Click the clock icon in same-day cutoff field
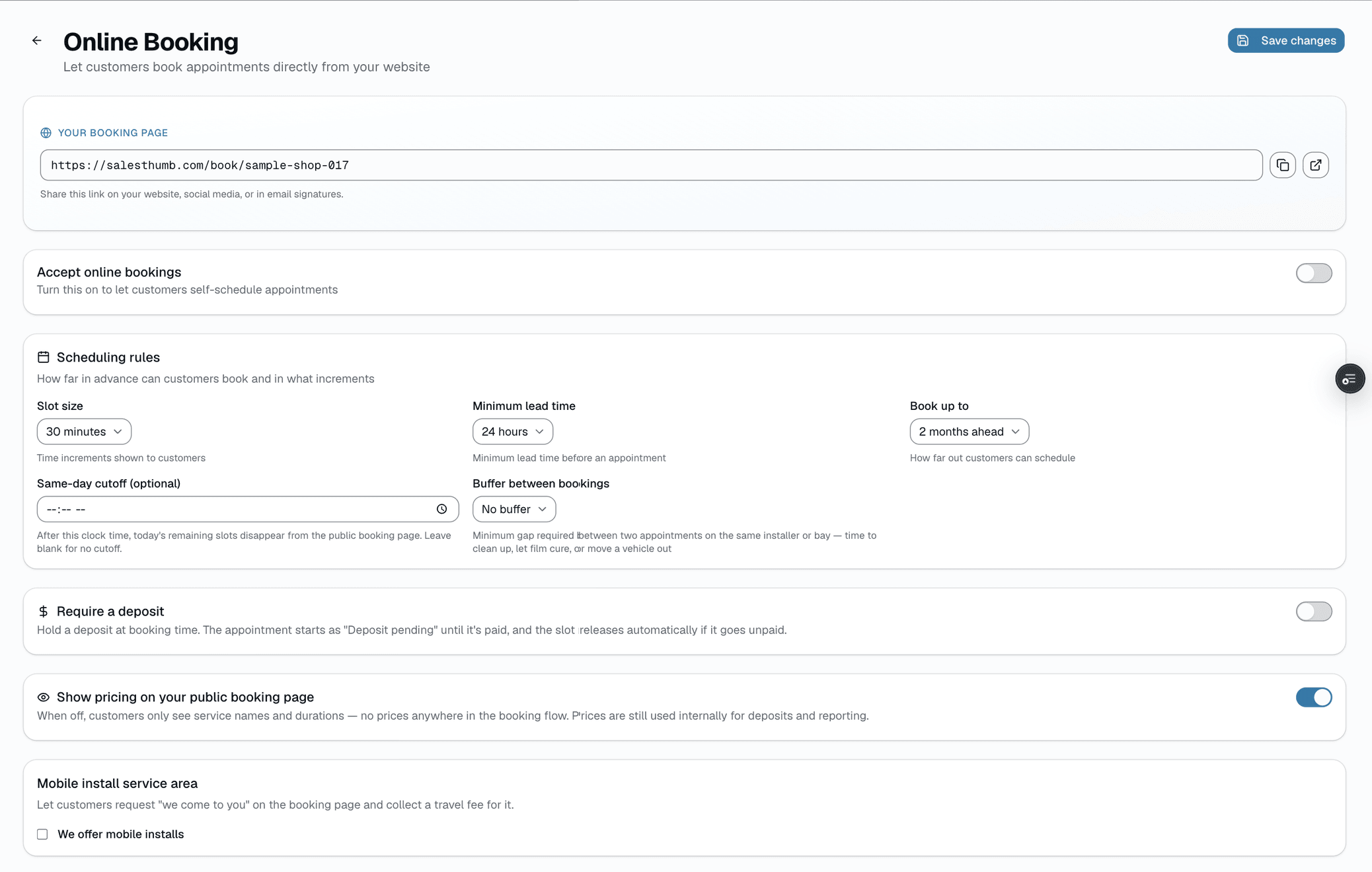1372x872 pixels. (x=441, y=509)
